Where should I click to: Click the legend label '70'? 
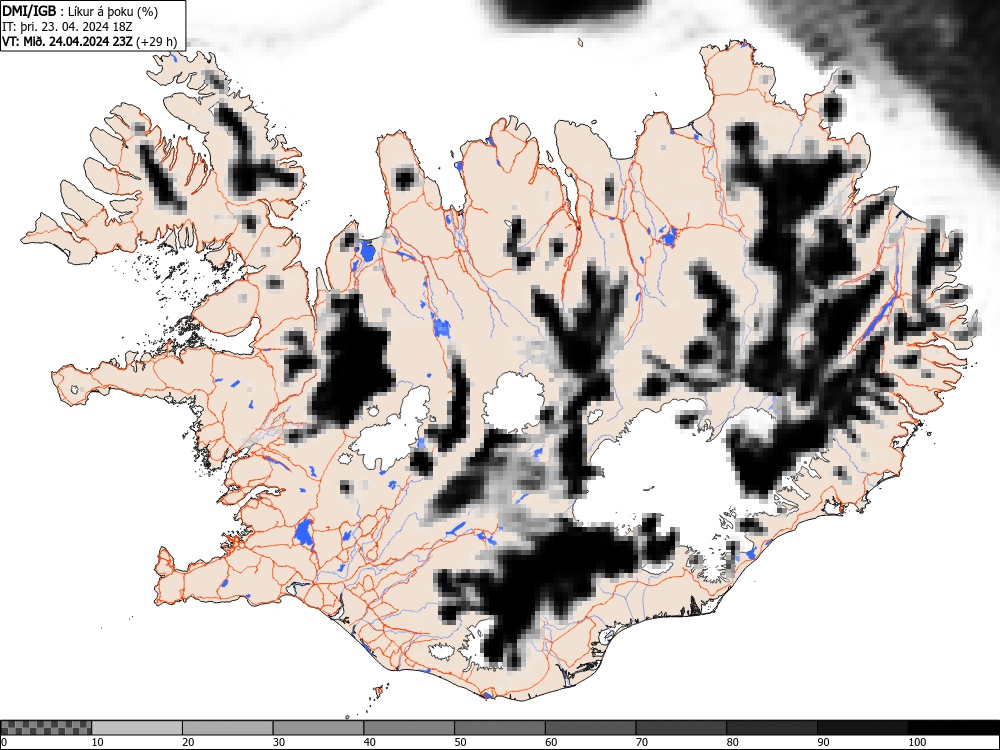[642, 742]
